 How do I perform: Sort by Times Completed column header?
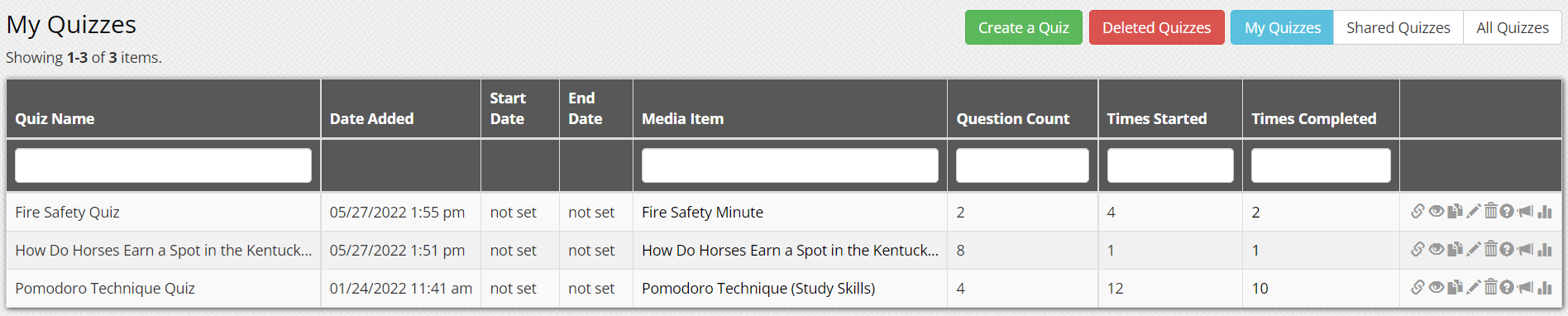pyautogui.click(x=1313, y=118)
